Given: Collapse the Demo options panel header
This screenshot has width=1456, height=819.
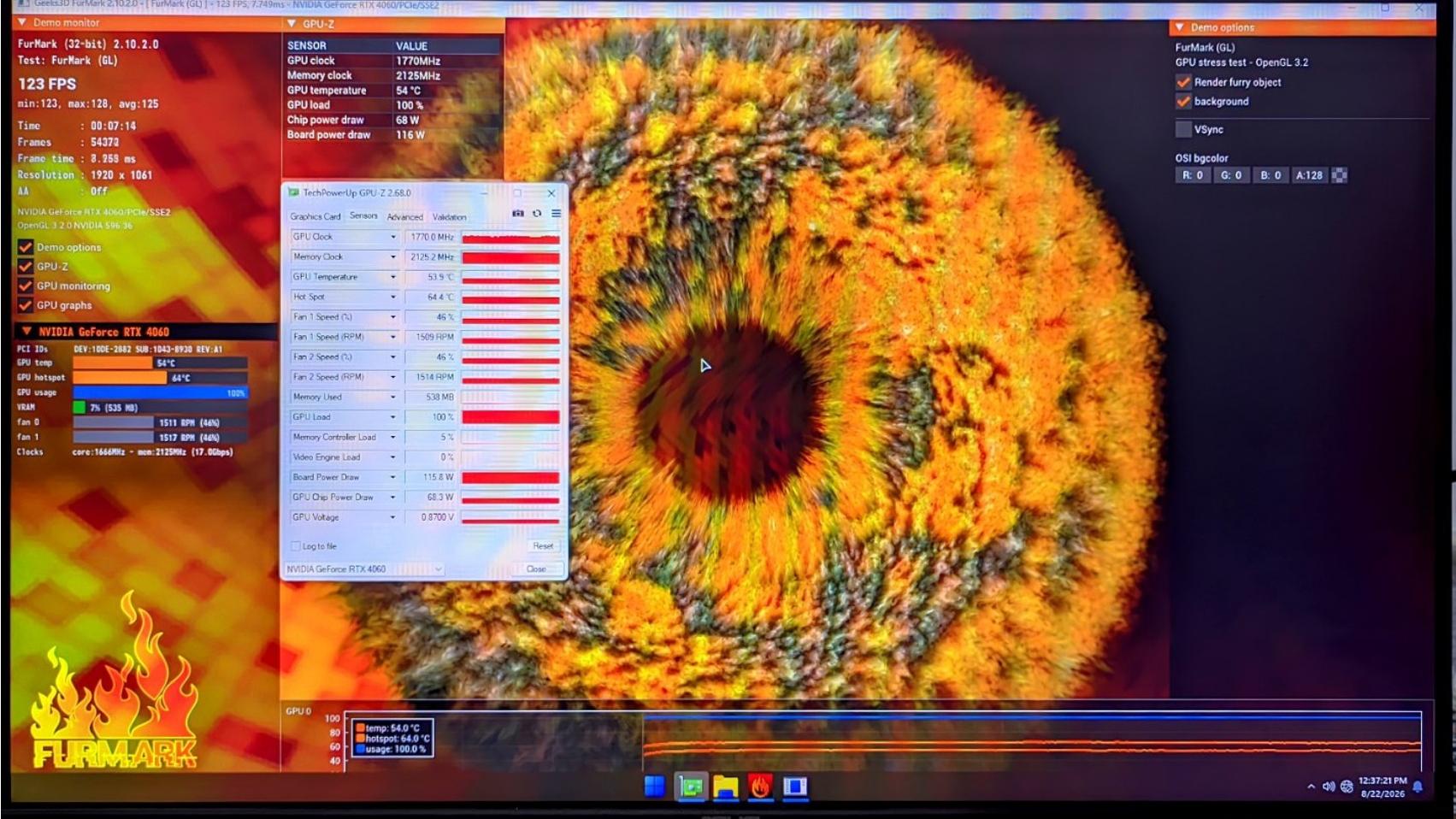Looking at the screenshot, I should (1180, 27).
